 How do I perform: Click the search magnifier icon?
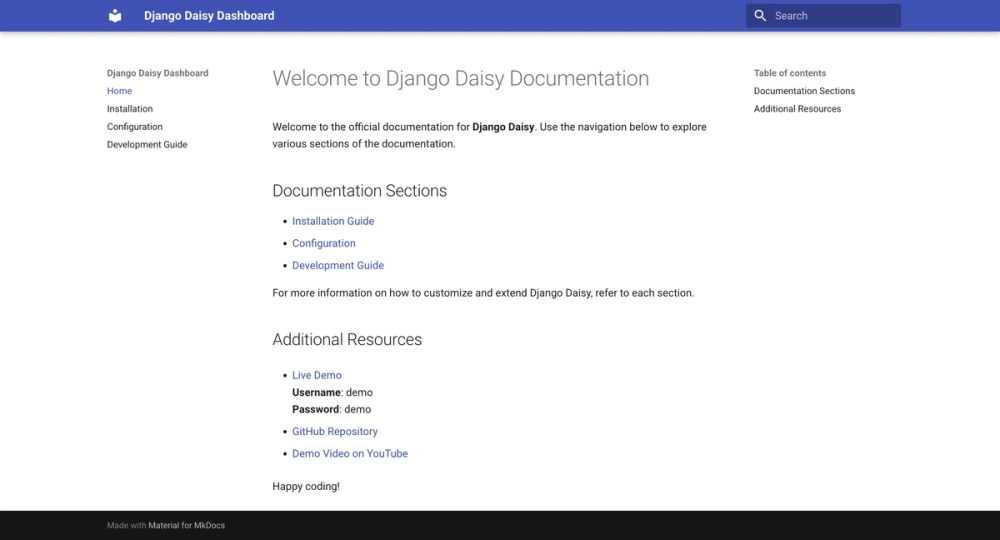tap(760, 16)
